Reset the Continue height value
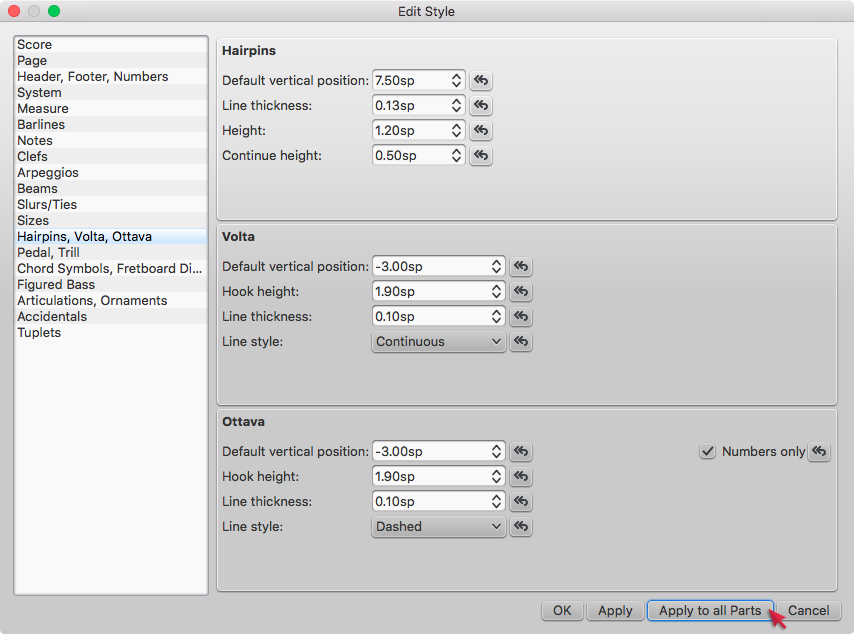Image resolution: width=854 pixels, height=634 pixels. [481, 155]
